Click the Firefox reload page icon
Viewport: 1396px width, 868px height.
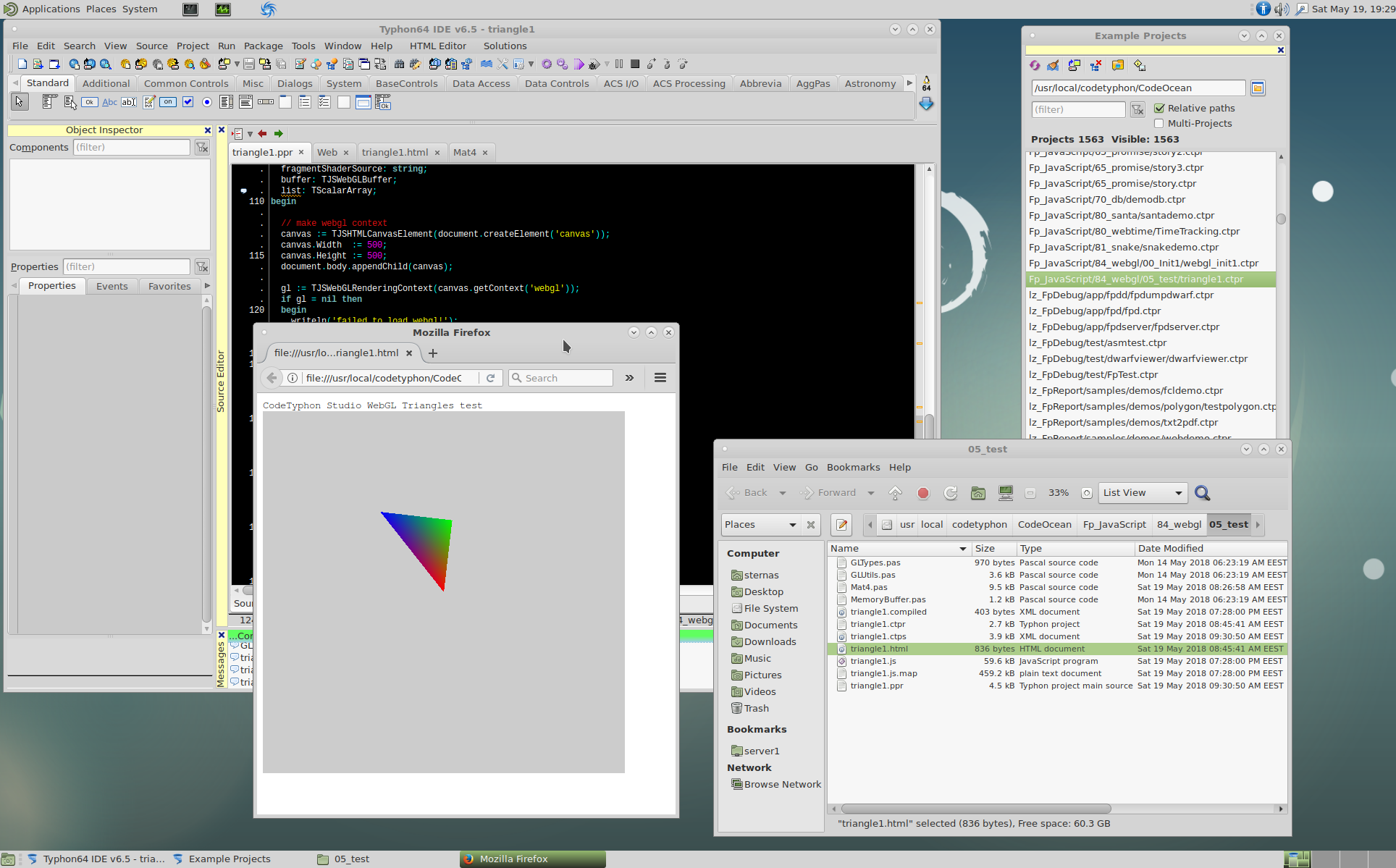tap(490, 378)
